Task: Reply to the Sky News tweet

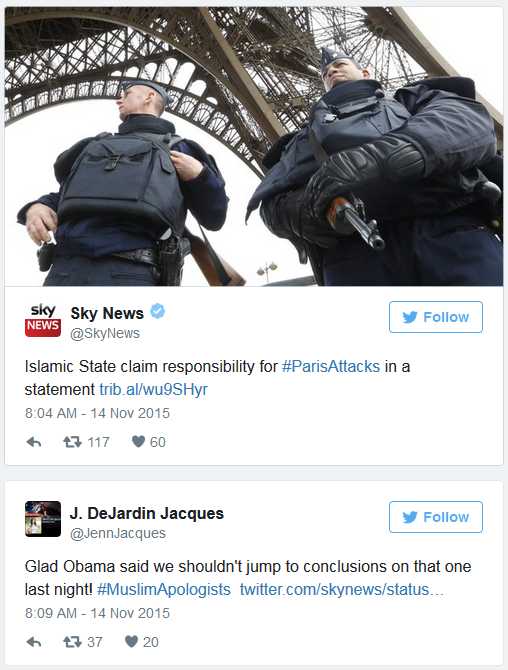Action: (x=34, y=442)
